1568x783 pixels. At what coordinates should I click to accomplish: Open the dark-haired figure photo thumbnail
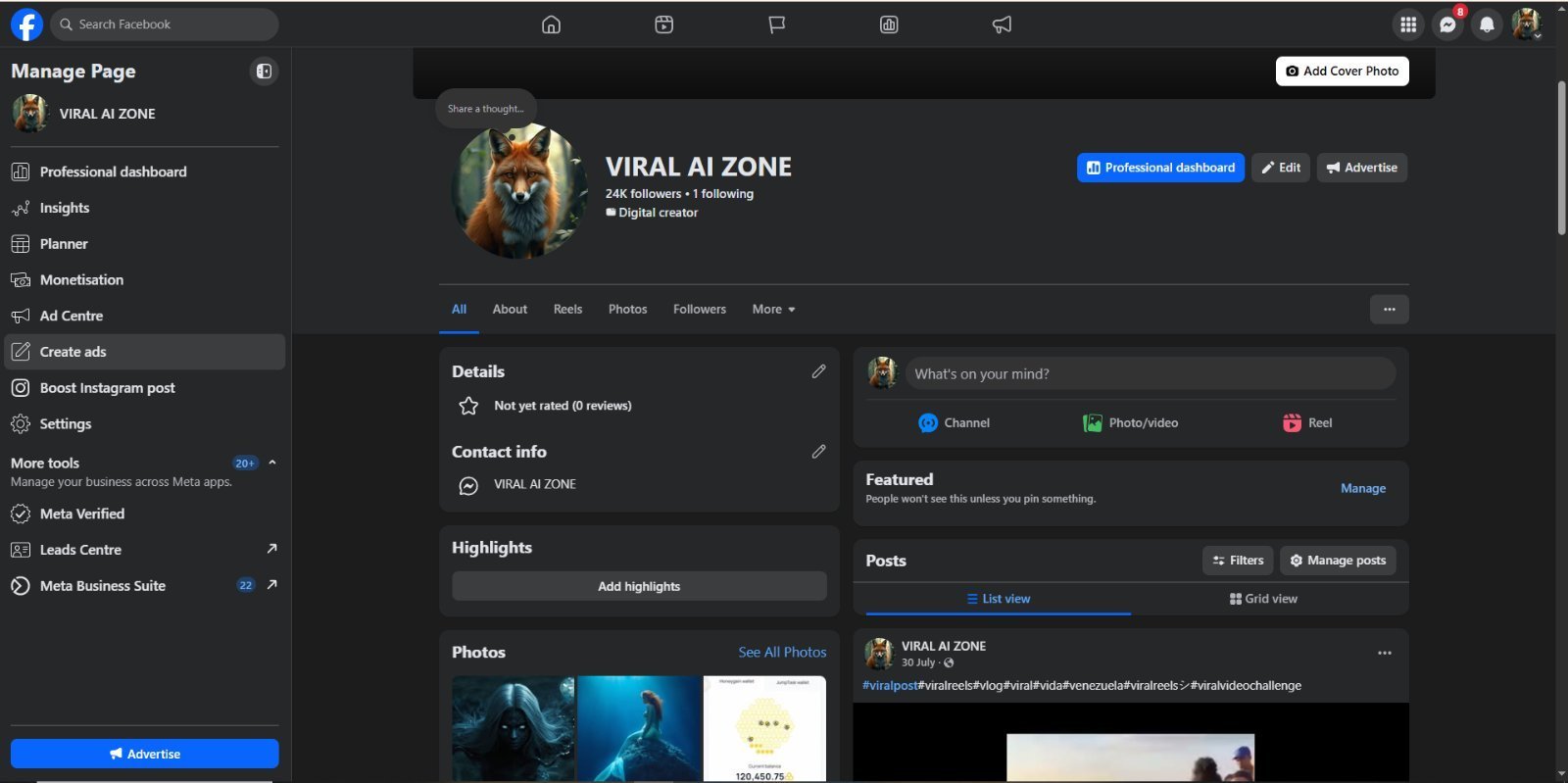[x=514, y=728]
